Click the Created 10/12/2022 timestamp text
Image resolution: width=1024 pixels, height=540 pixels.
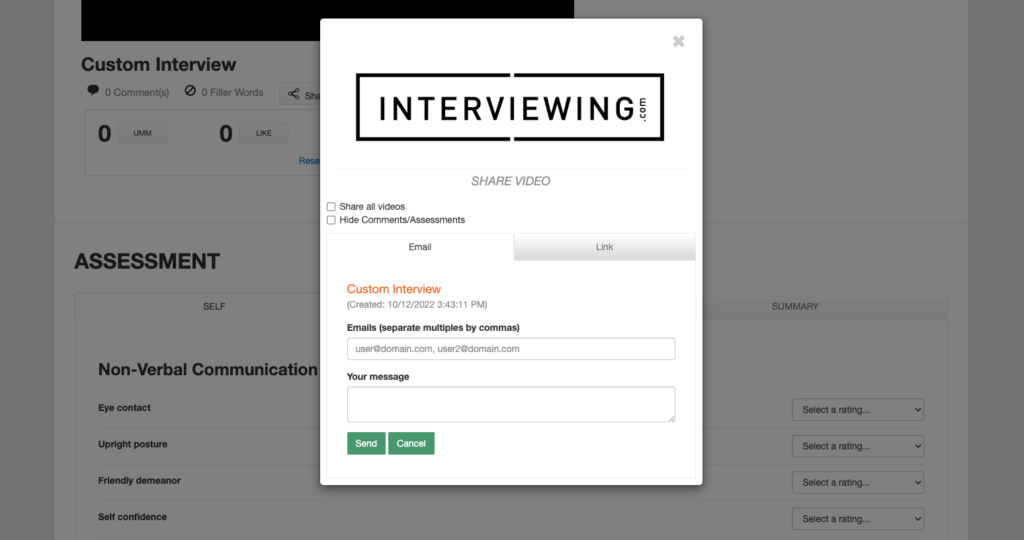[417, 305]
